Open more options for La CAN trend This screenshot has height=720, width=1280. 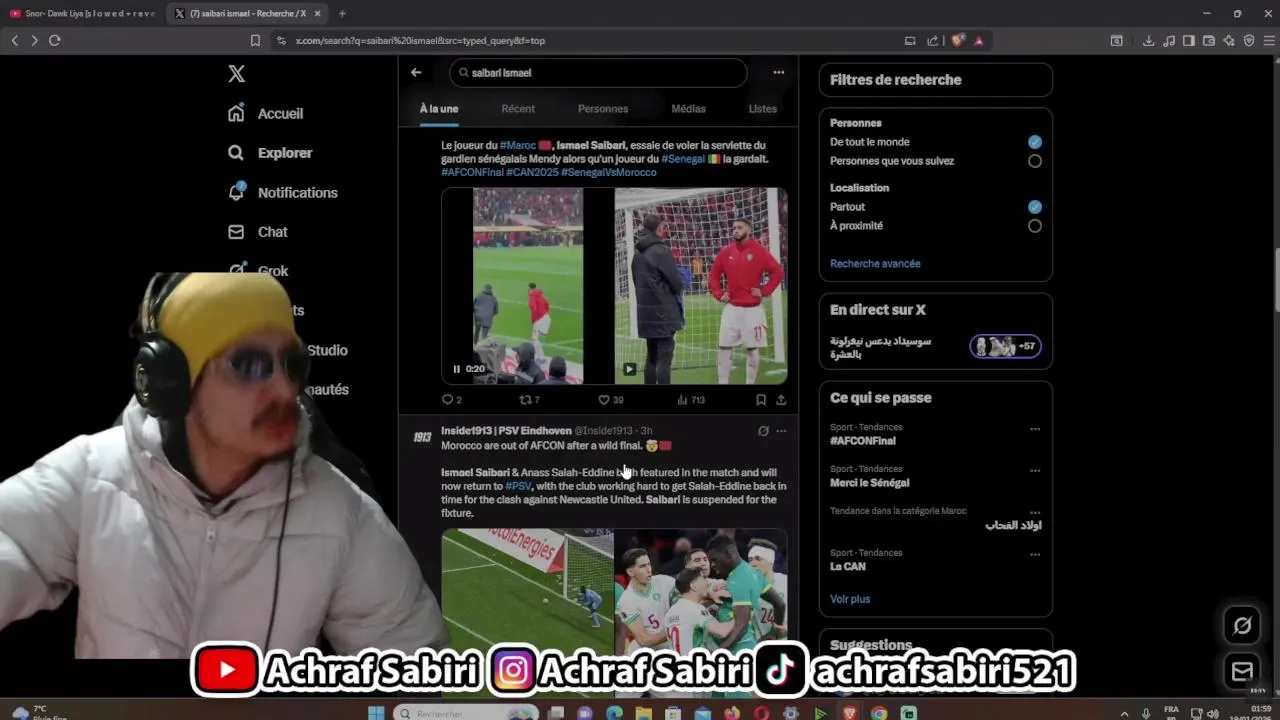(1035, 555)
